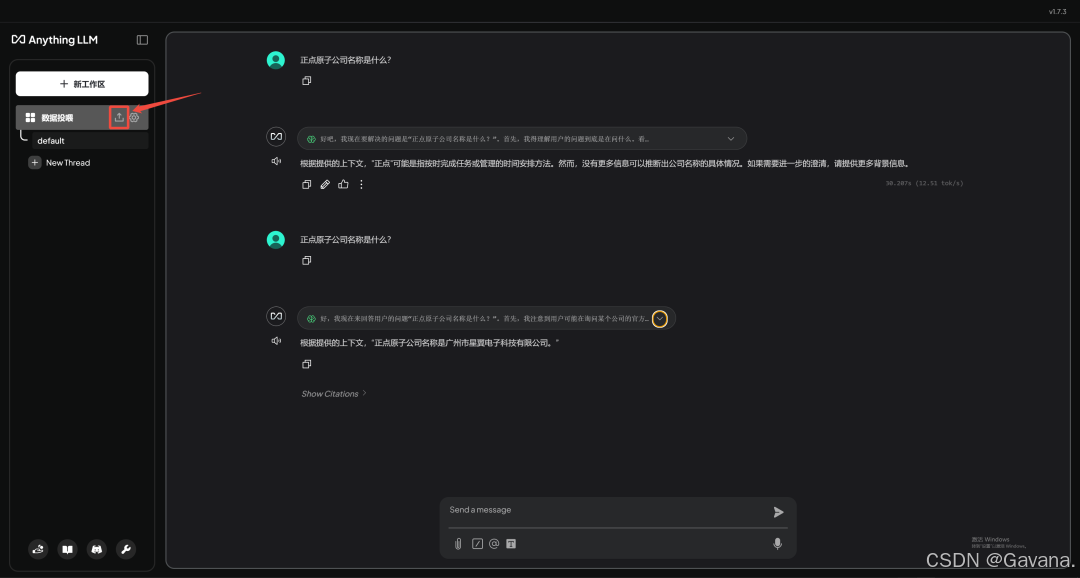
Task: Expand Show Citations
Action: [x=334, y=394]
